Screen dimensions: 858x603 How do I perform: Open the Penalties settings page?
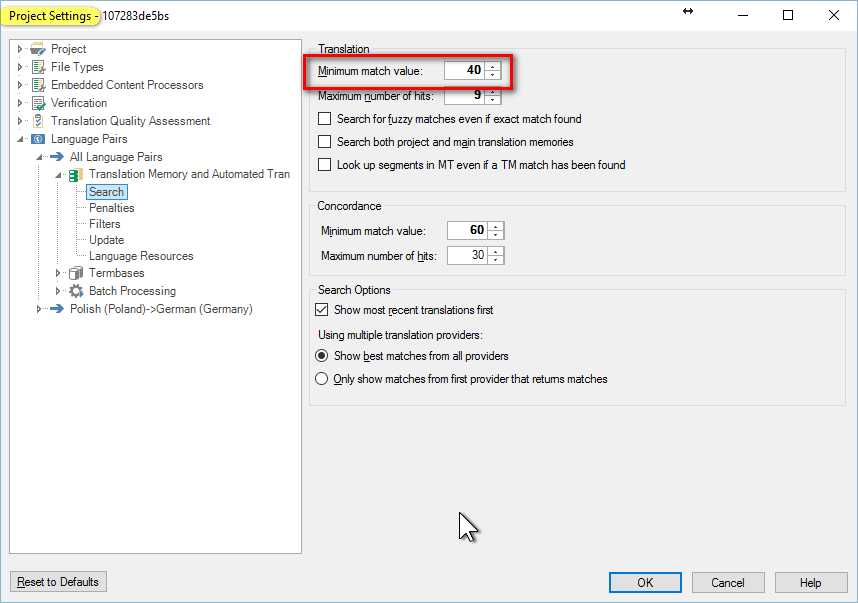click(x=112, y=208)
